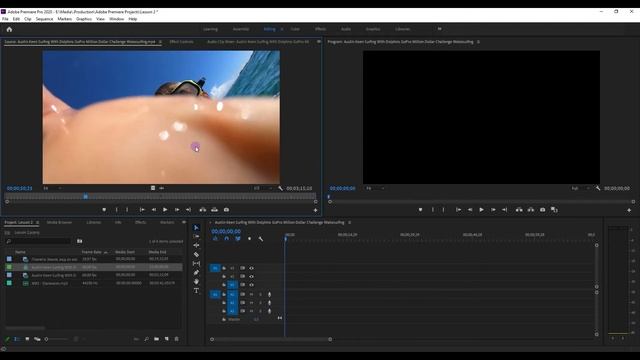The width and height of the screenshot is (640, 360).
Task: Toggle the lock on the A1 track
Action: coord(224,294)
